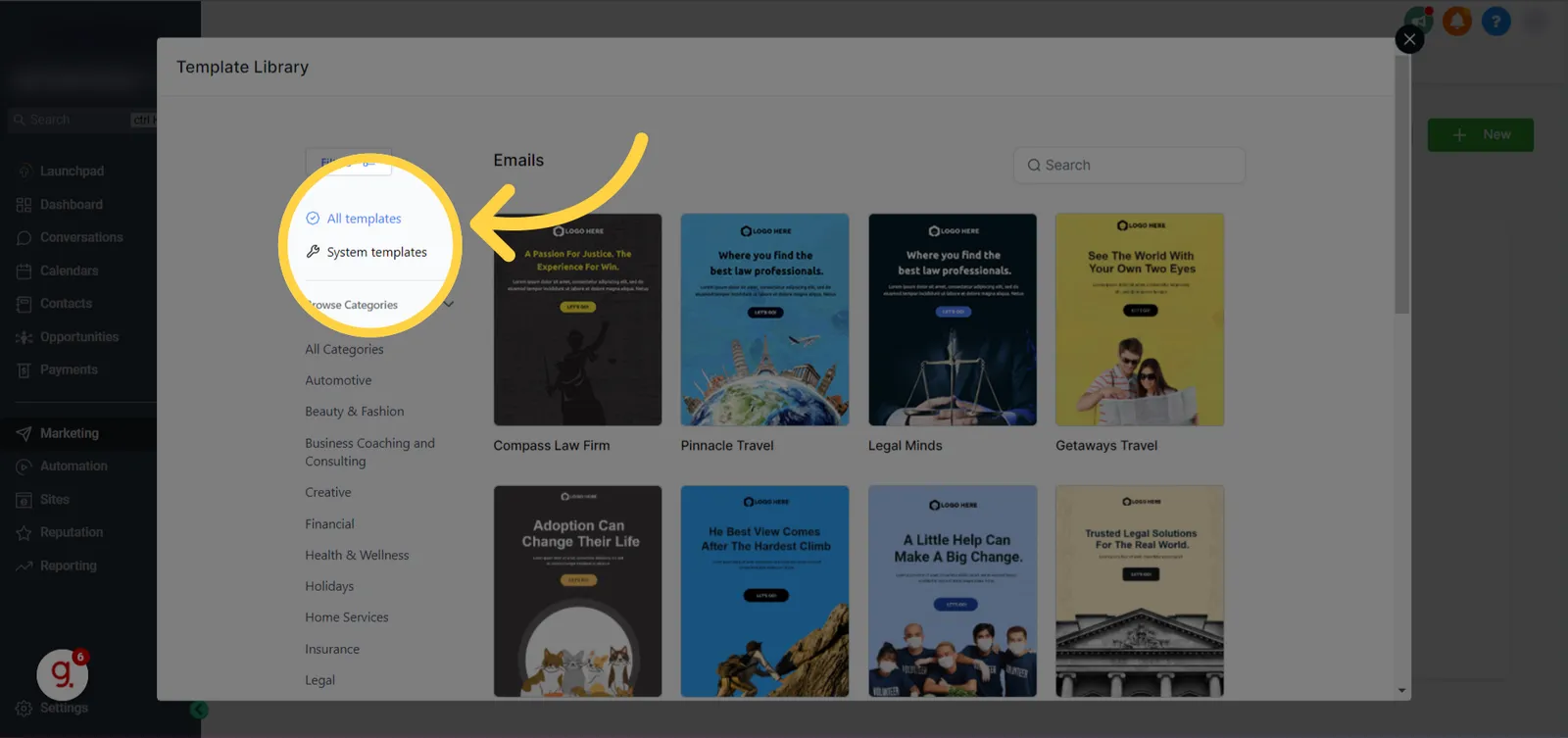Click the Reporting trend arrow icon
1568x738 pixels.
tap(24, 566)
